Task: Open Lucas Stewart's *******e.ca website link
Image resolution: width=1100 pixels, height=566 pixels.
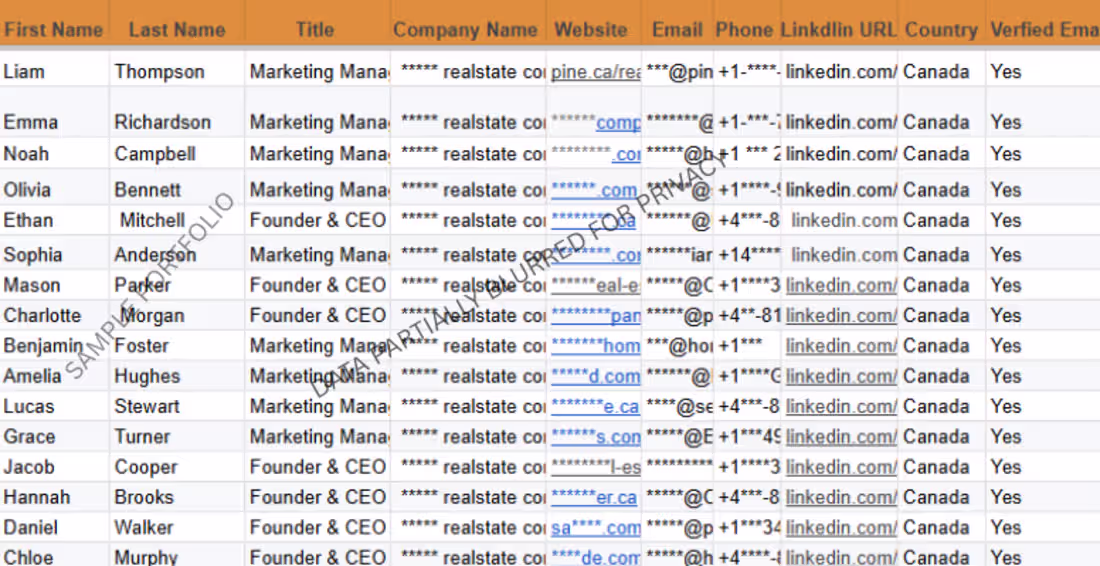Action: click(x=595, y=406)
